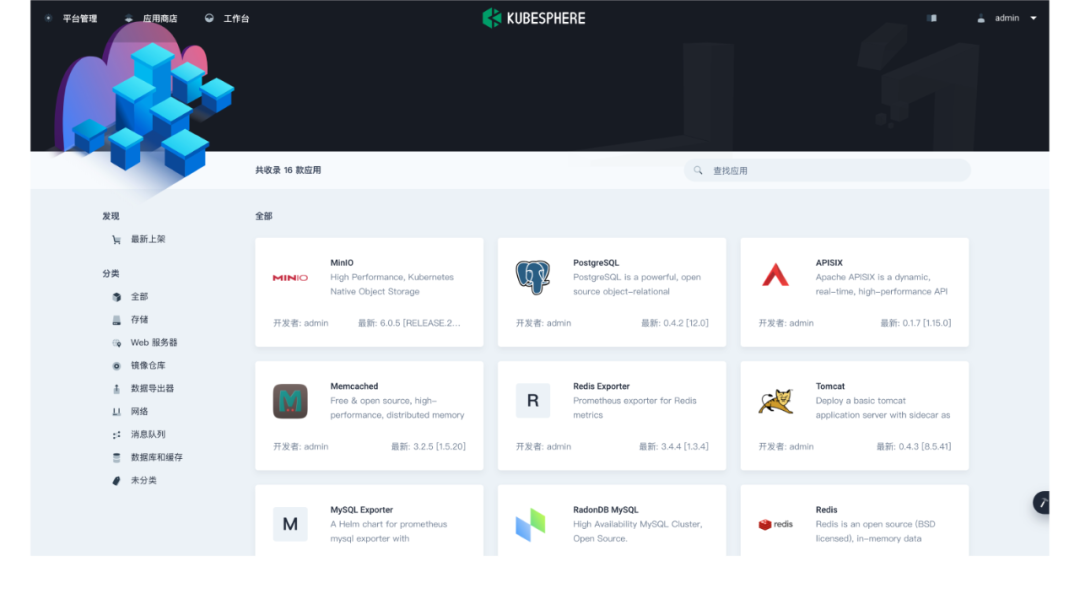Image resolution: width=1080 pixels, height=610 pixels.
Task: Click the Web 服务器 category icon
Action: click(x=116, y=343)
